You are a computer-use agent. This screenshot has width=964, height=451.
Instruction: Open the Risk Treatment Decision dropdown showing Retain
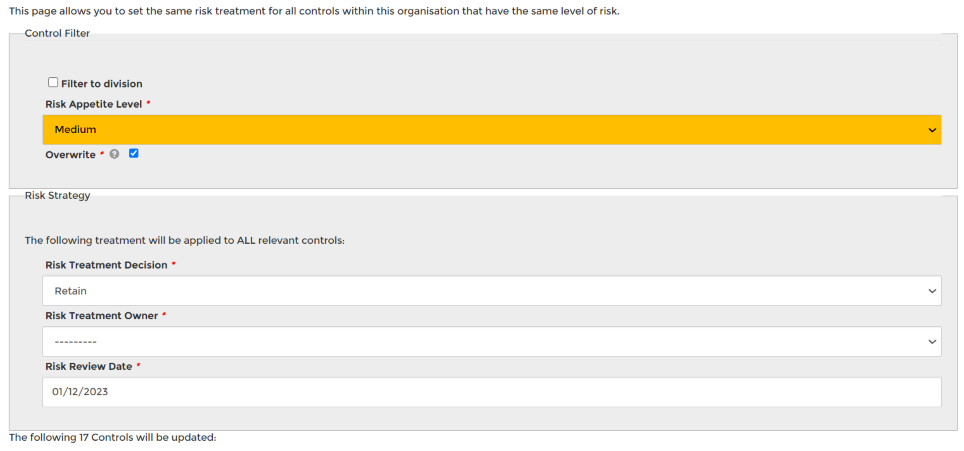pyautogui.click(x=490, y=291)
